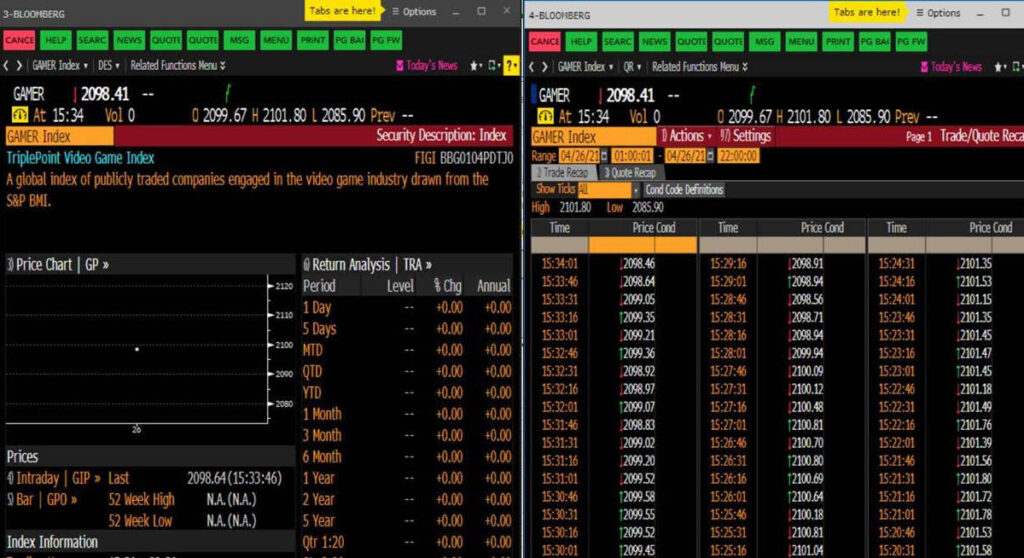Open Settings in Trade/Quote Recap
1024x558 pixels.
click(x=745, y=136)
